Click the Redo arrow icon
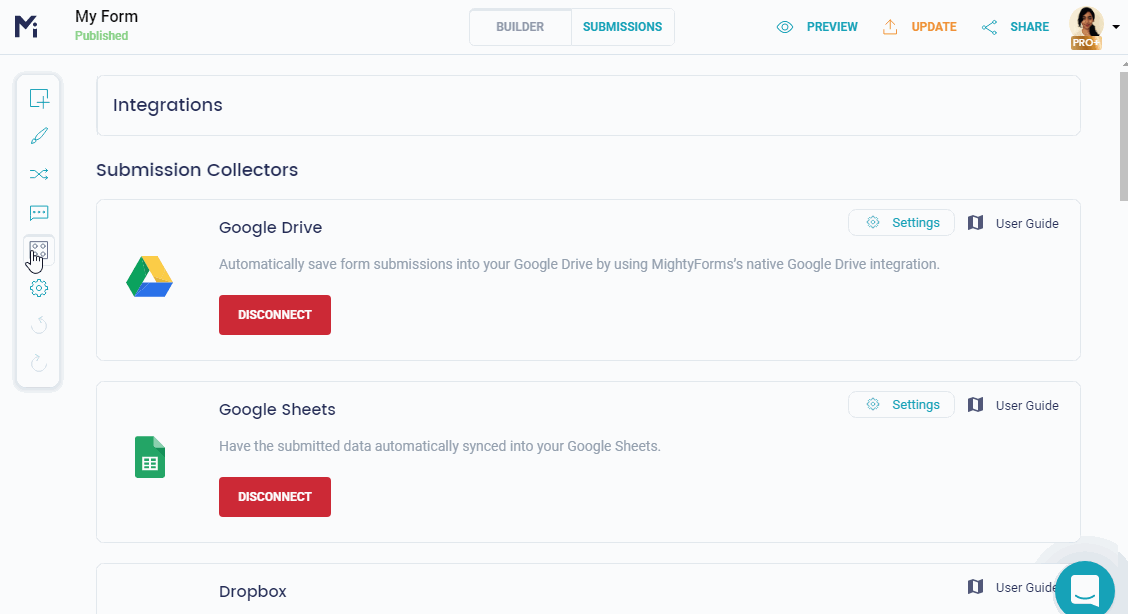This screenshot has height=614, width=1128. pos(38,362)
